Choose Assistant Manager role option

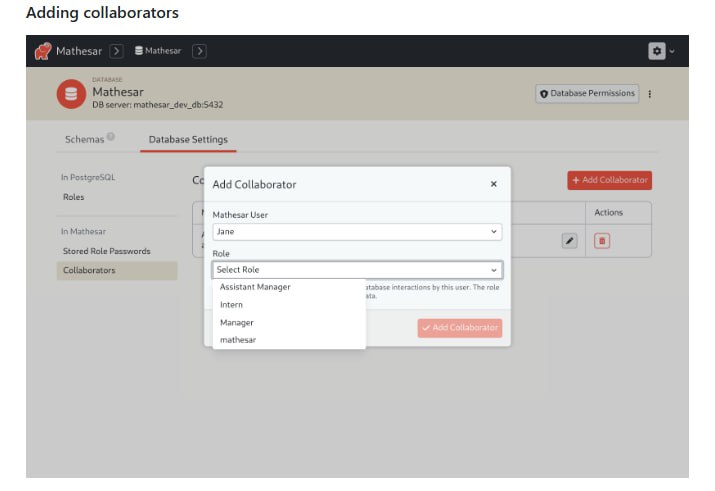[x=255, y=287]
